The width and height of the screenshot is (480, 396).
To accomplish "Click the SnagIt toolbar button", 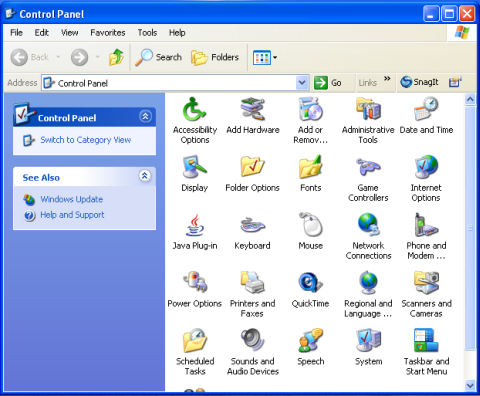I will pos(419,82).
